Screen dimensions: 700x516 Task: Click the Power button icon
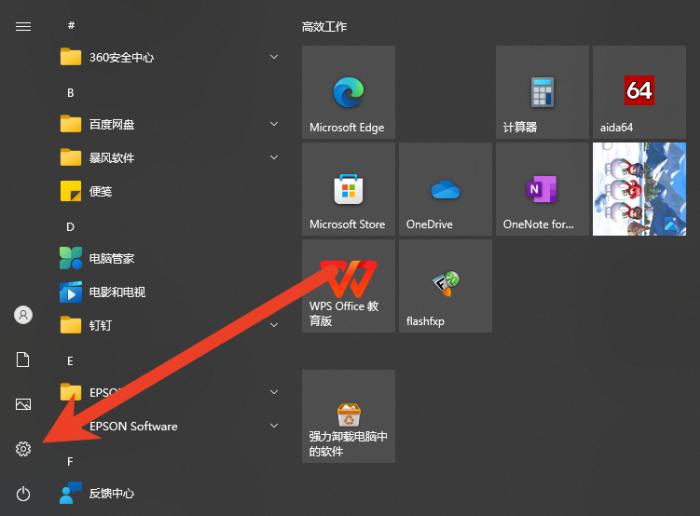point(23,494)
